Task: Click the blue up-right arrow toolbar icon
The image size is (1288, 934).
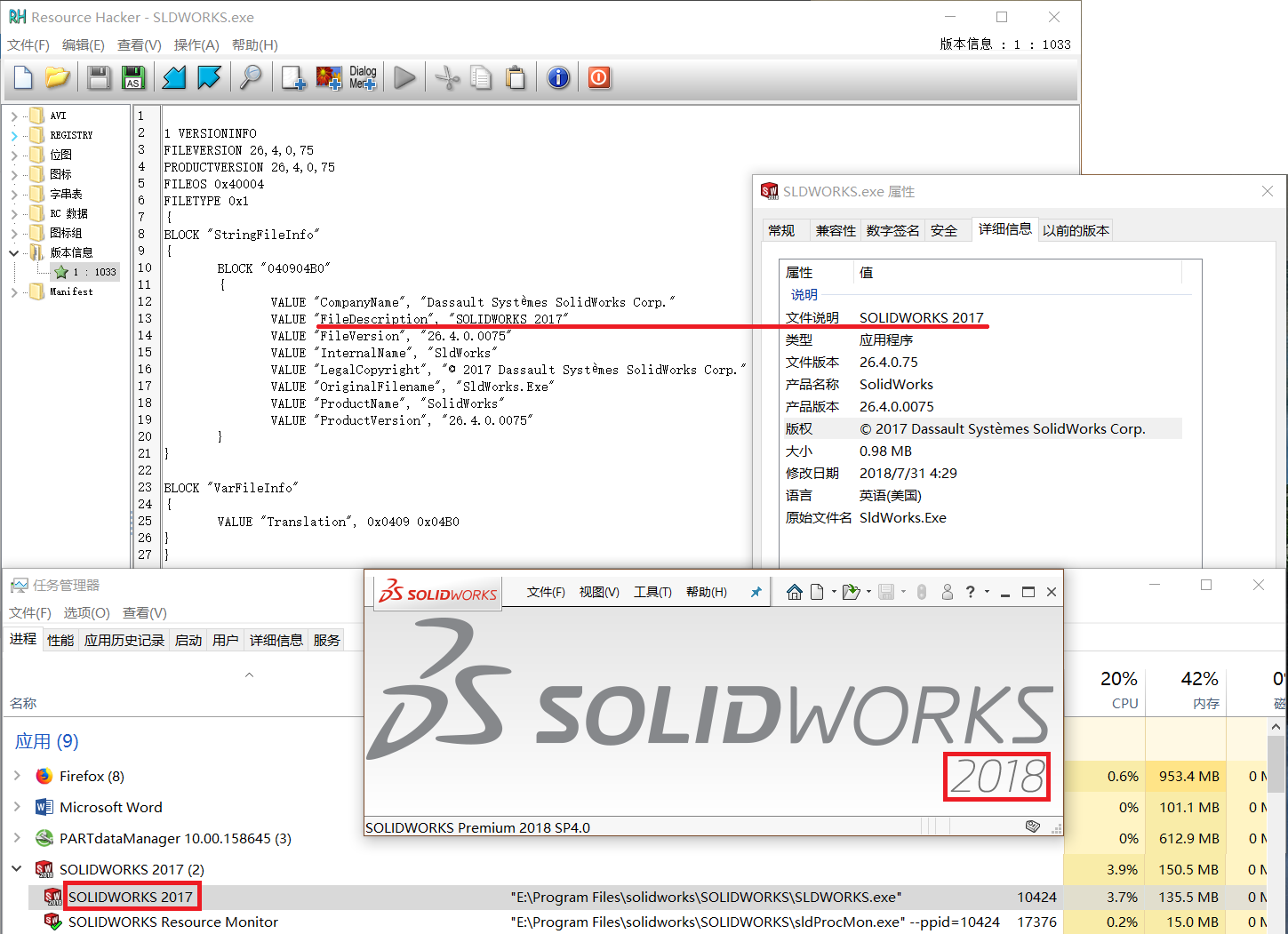Action: (209, 78)
